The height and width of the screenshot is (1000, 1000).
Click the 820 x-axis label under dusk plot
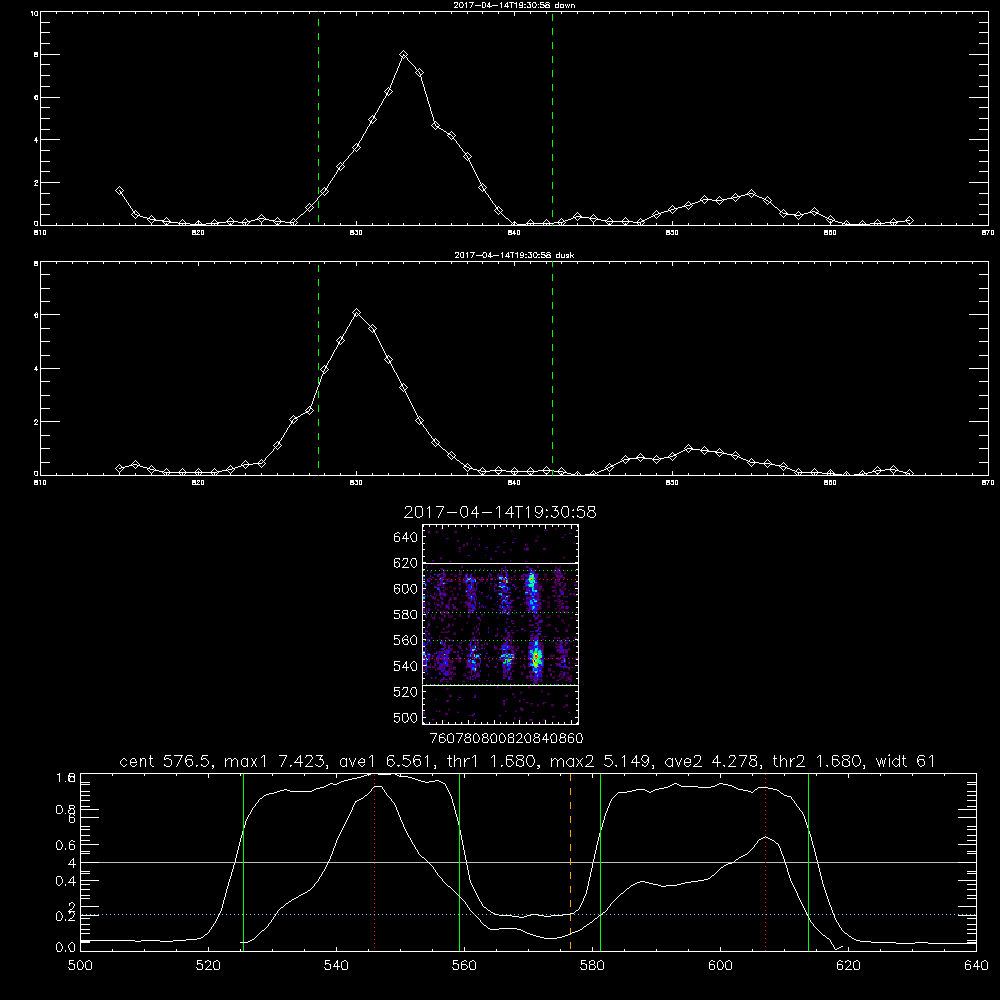[198, 483]
